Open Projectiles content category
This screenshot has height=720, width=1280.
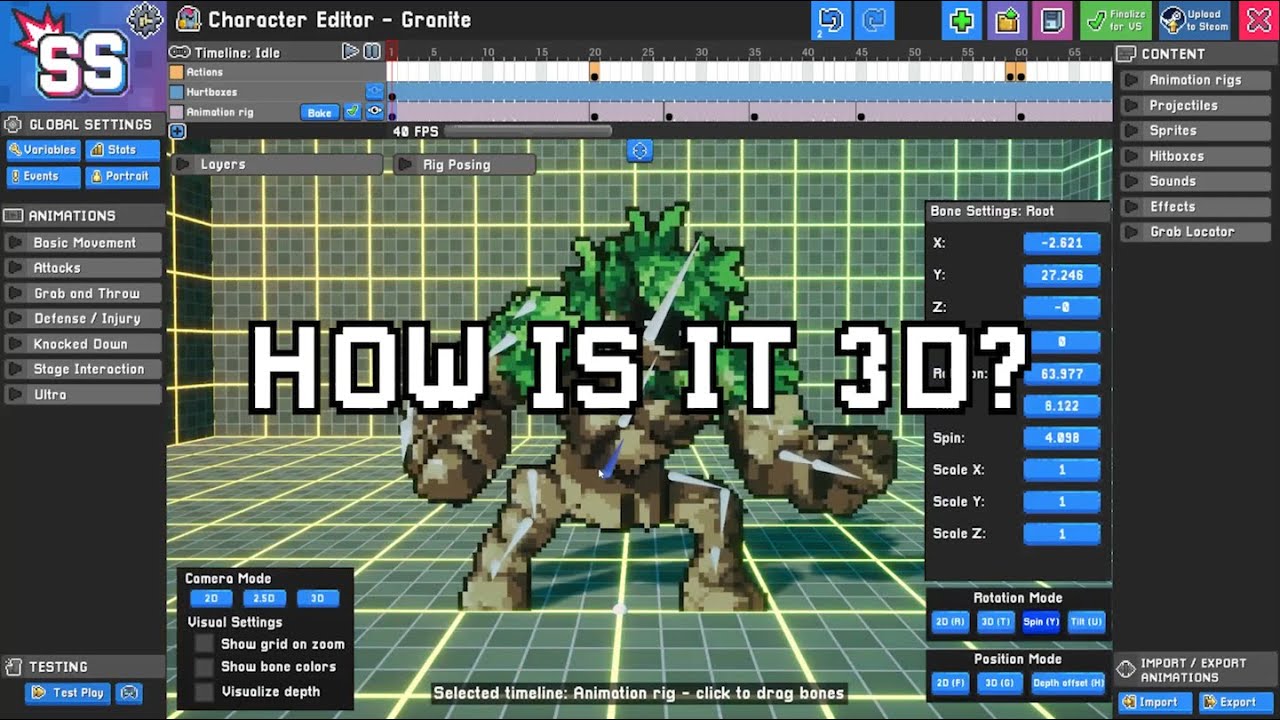1197,105
